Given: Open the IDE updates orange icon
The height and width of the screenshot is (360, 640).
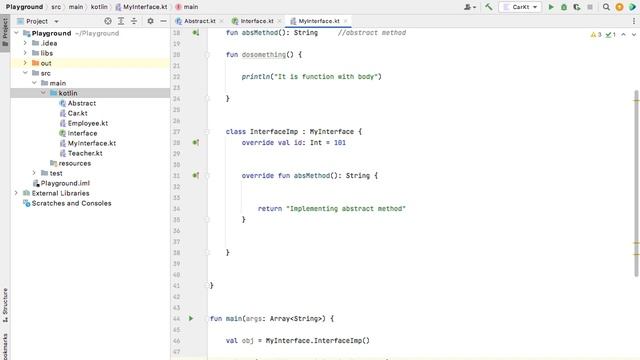Looking at the screenshot, I should [x=619, y=7].
